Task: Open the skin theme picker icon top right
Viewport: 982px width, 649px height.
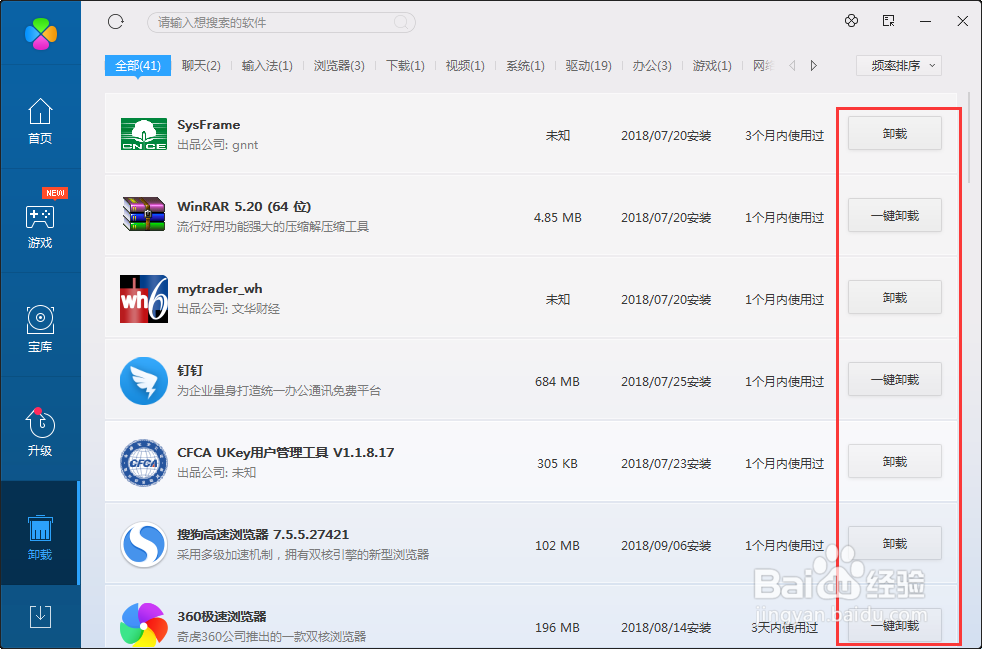Action: [851, 20]
